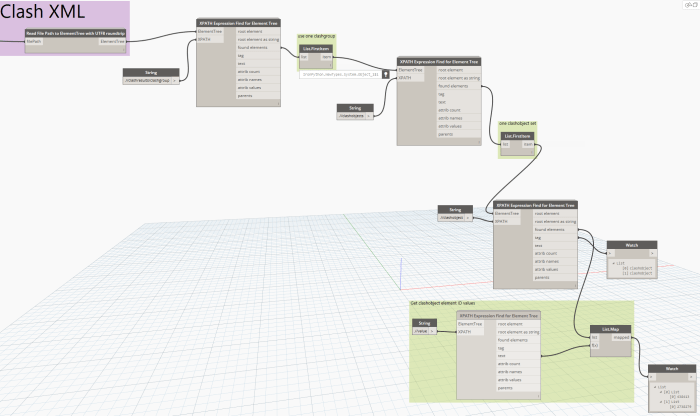Click the '//clashresults/clashgroup' String text field

[x=147, y=80]
